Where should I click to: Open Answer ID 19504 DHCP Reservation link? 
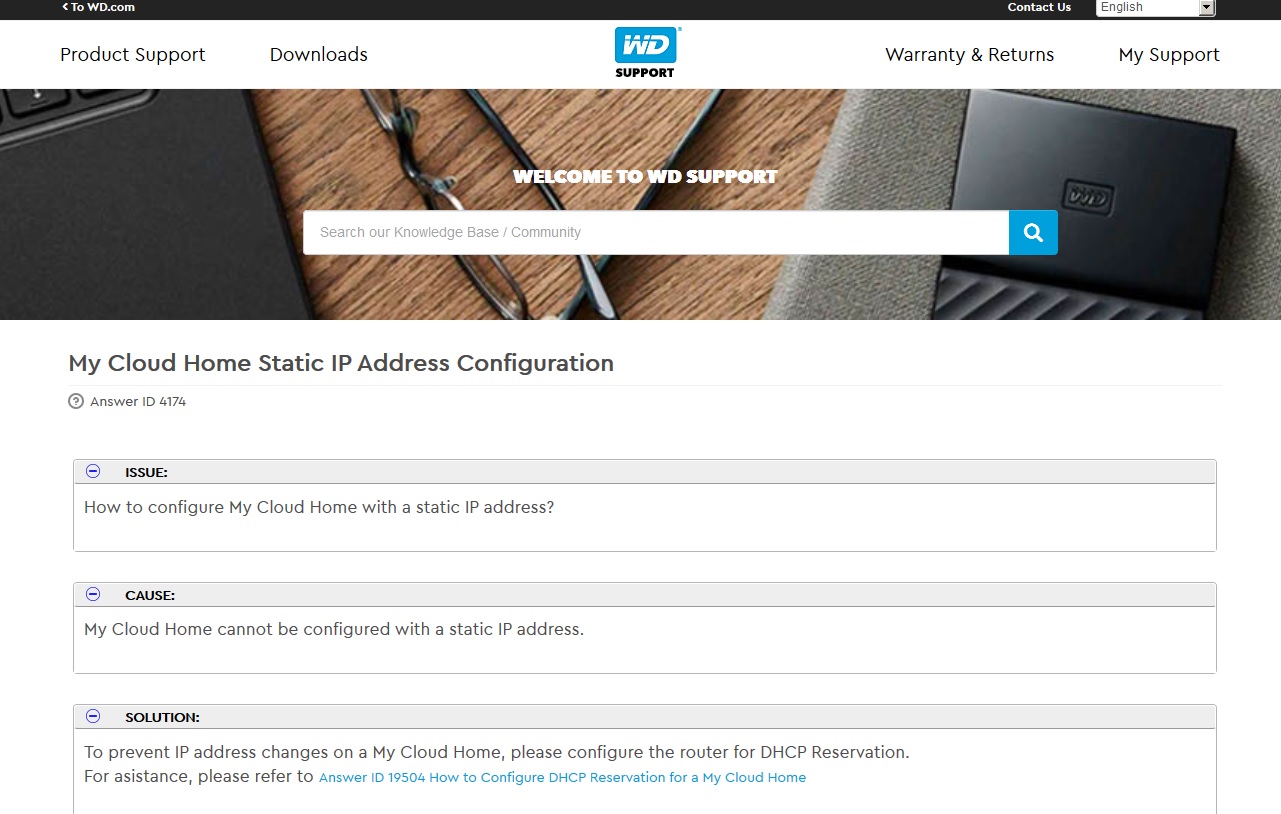click(x=562, y=777)
